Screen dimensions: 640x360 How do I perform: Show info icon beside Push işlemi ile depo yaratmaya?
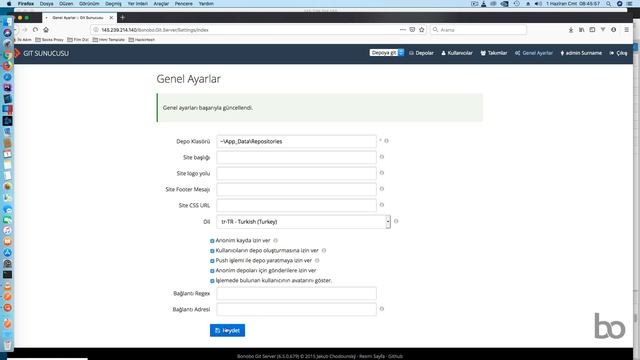317,260
